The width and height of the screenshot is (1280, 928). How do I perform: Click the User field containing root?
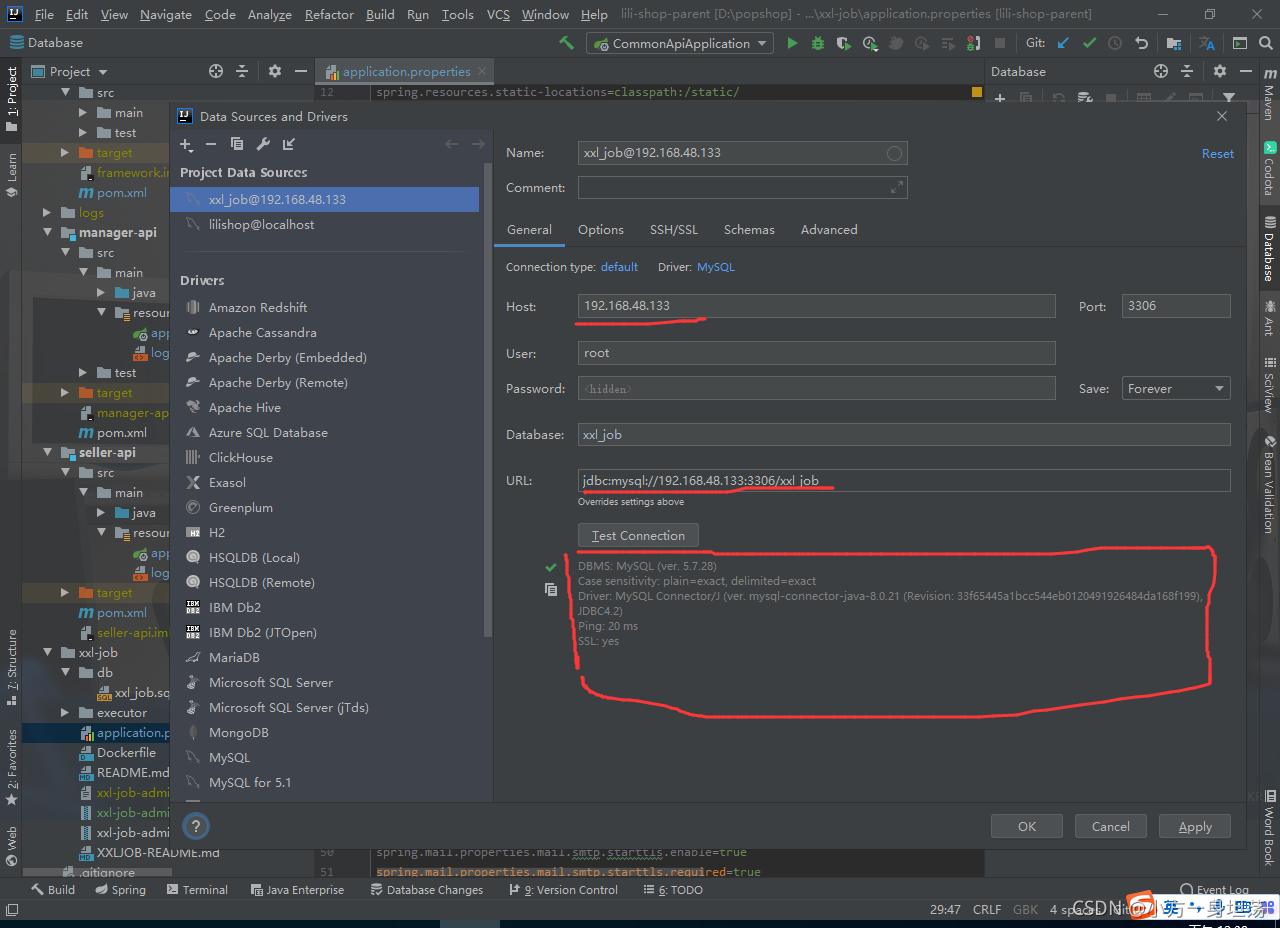(x=816, y=353)
